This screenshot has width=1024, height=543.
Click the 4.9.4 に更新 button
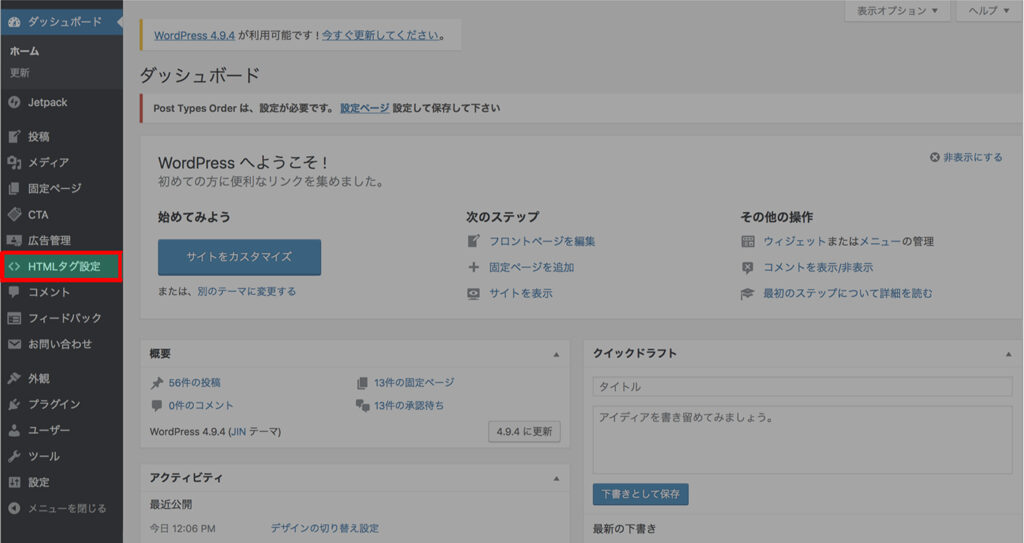(x=524, y=431)
